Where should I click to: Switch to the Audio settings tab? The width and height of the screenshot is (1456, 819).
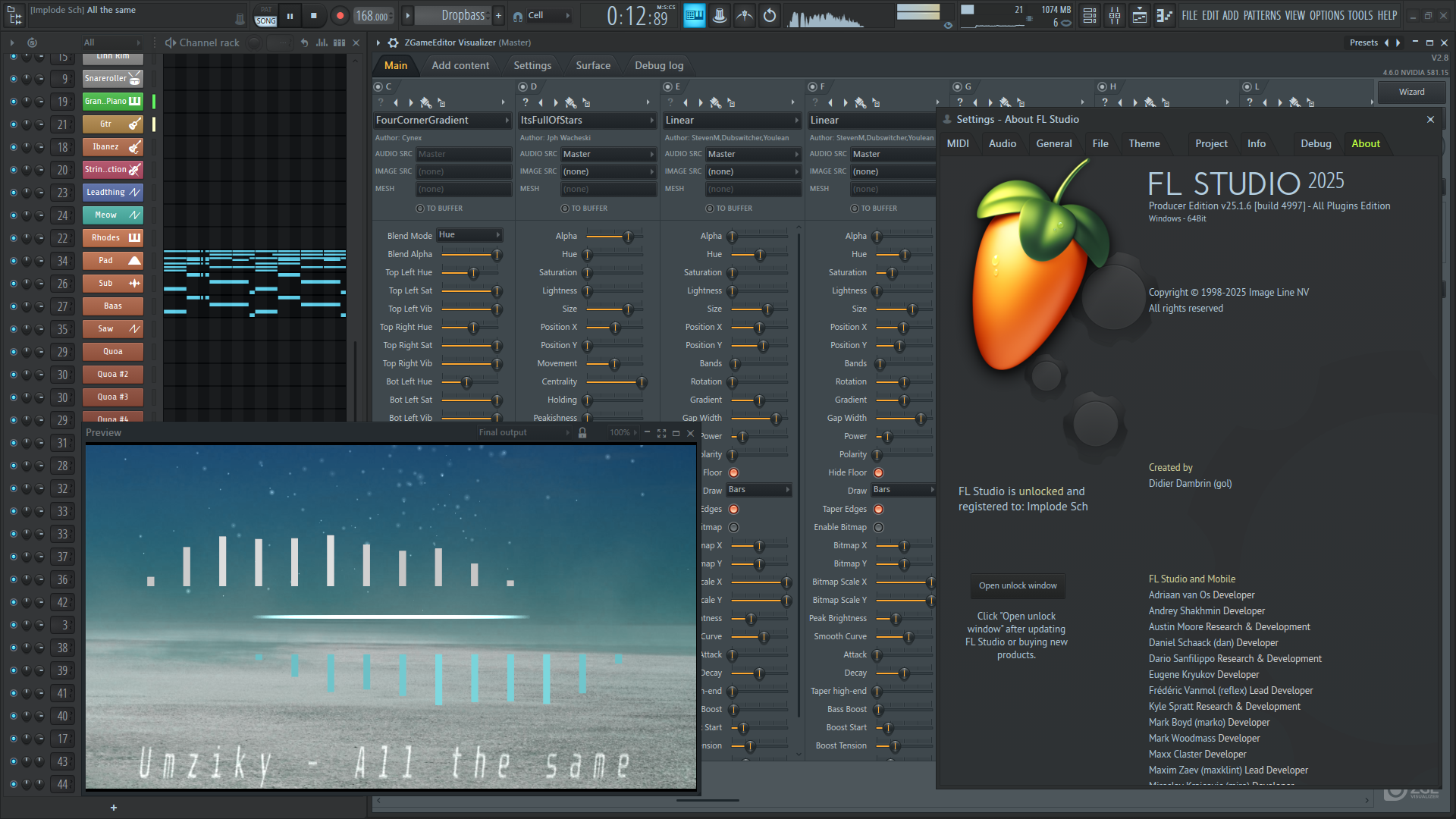click(1002, 143)
